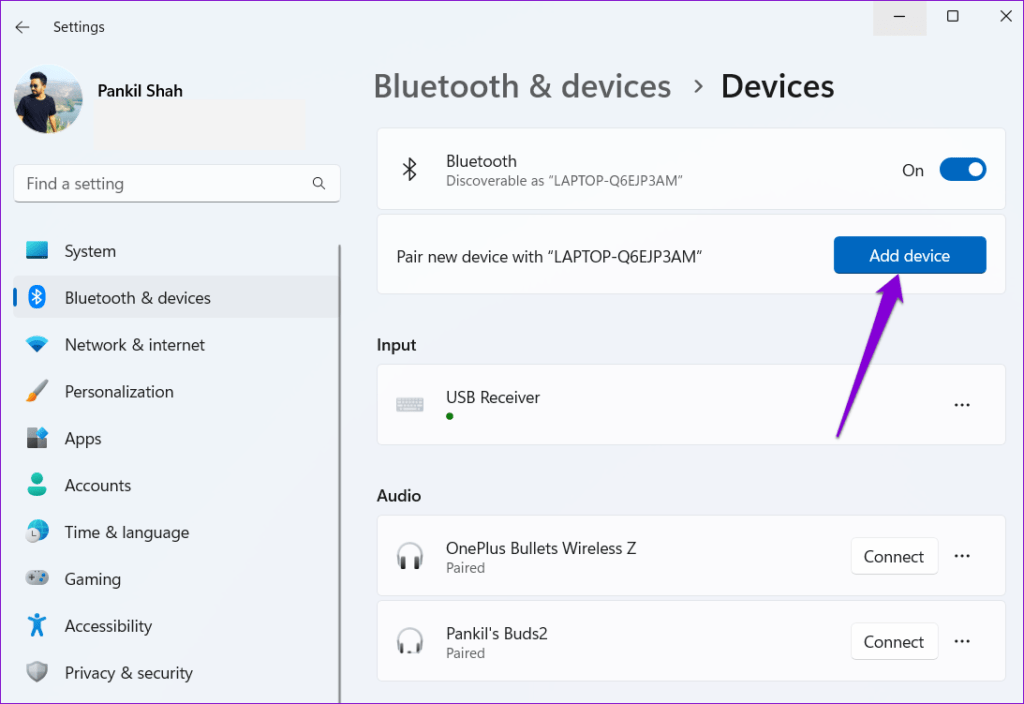This screenshot has height=704, width=1024.
Task: Select the USB Receiver keyboard icon
Action: [410, 405]
